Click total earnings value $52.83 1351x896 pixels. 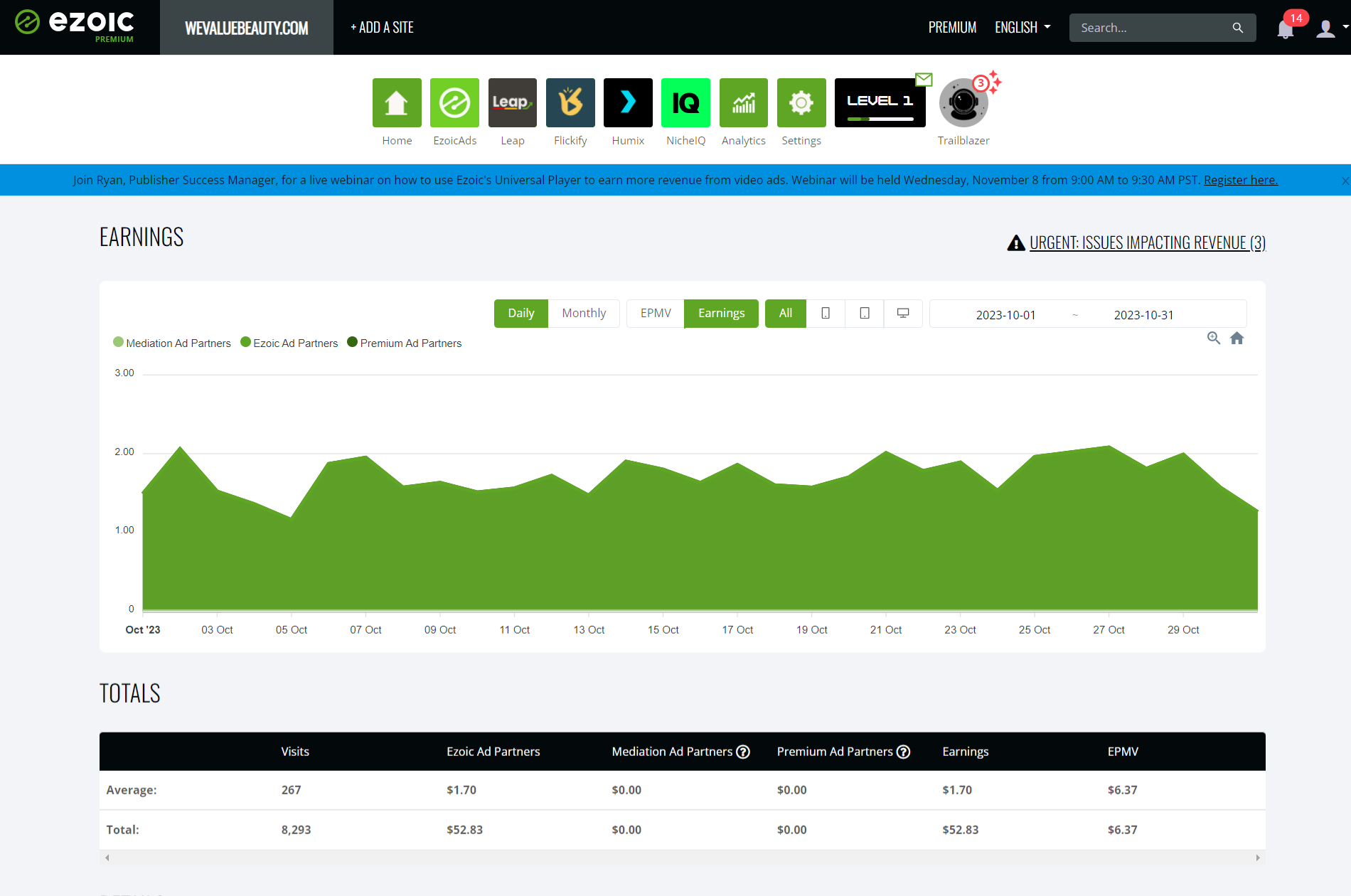(961, 830)
